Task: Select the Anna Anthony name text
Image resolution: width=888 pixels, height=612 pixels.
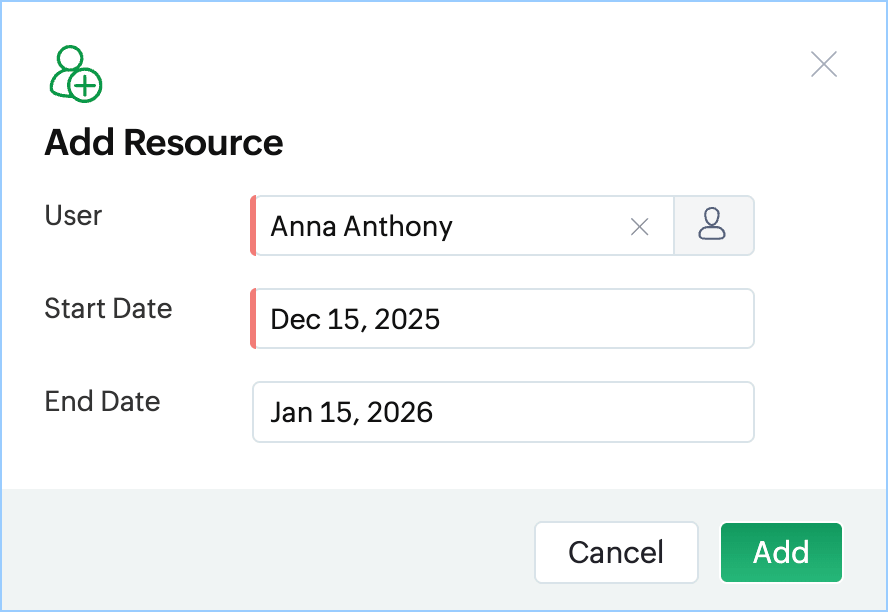Action: (361, 227)
